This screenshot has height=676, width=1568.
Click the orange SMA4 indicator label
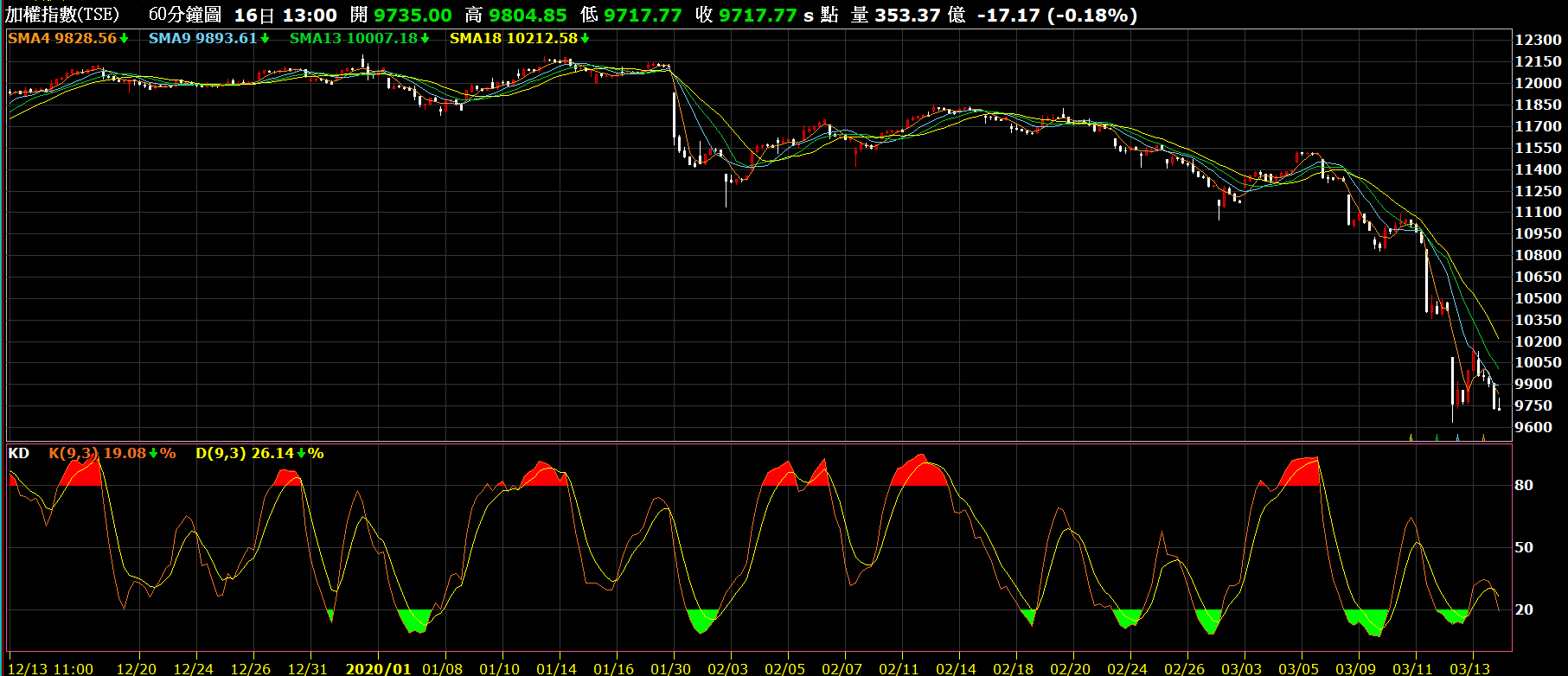click(x=29, y=39)
